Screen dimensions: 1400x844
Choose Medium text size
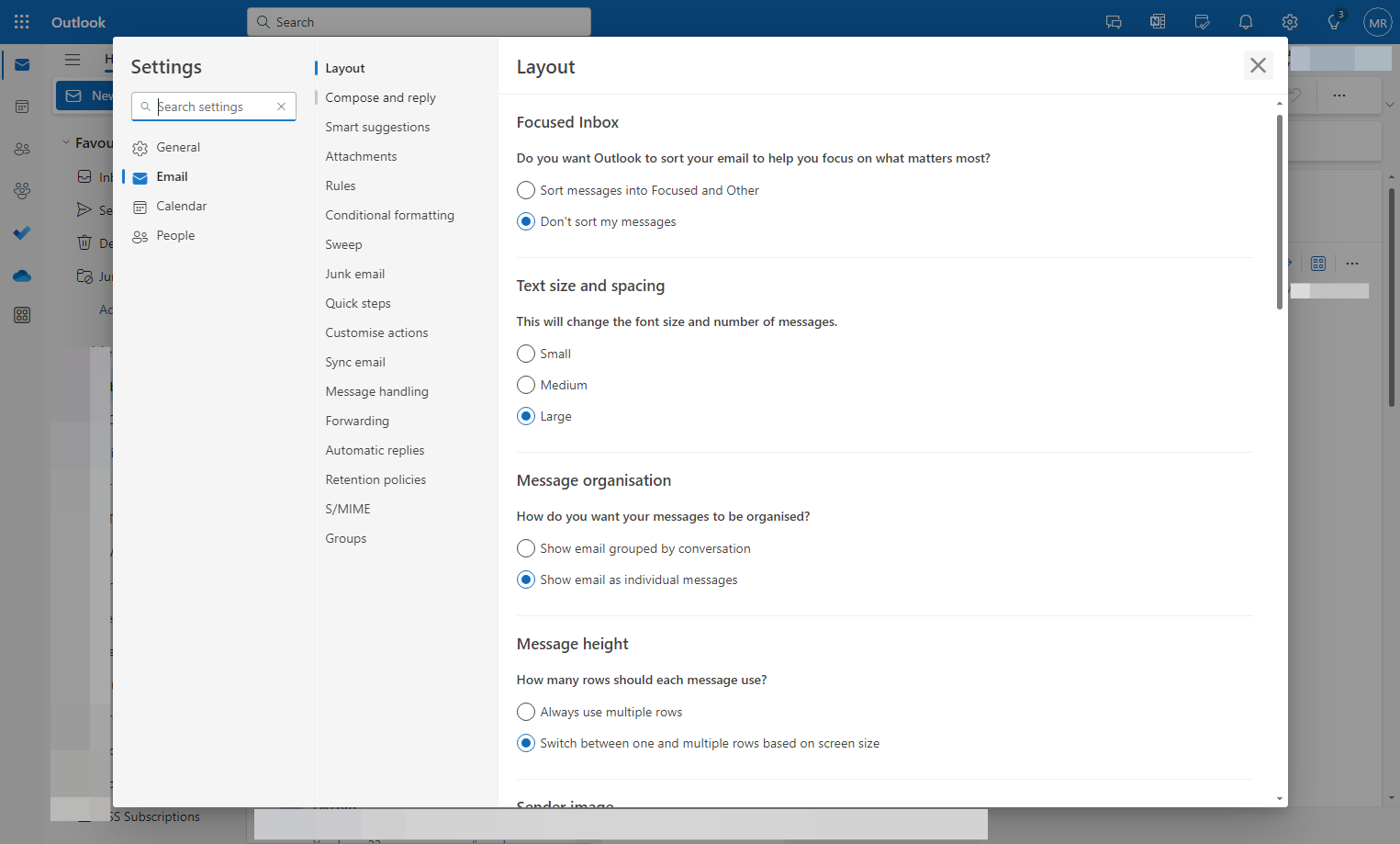pyautogui.click(x=553, y=385)
